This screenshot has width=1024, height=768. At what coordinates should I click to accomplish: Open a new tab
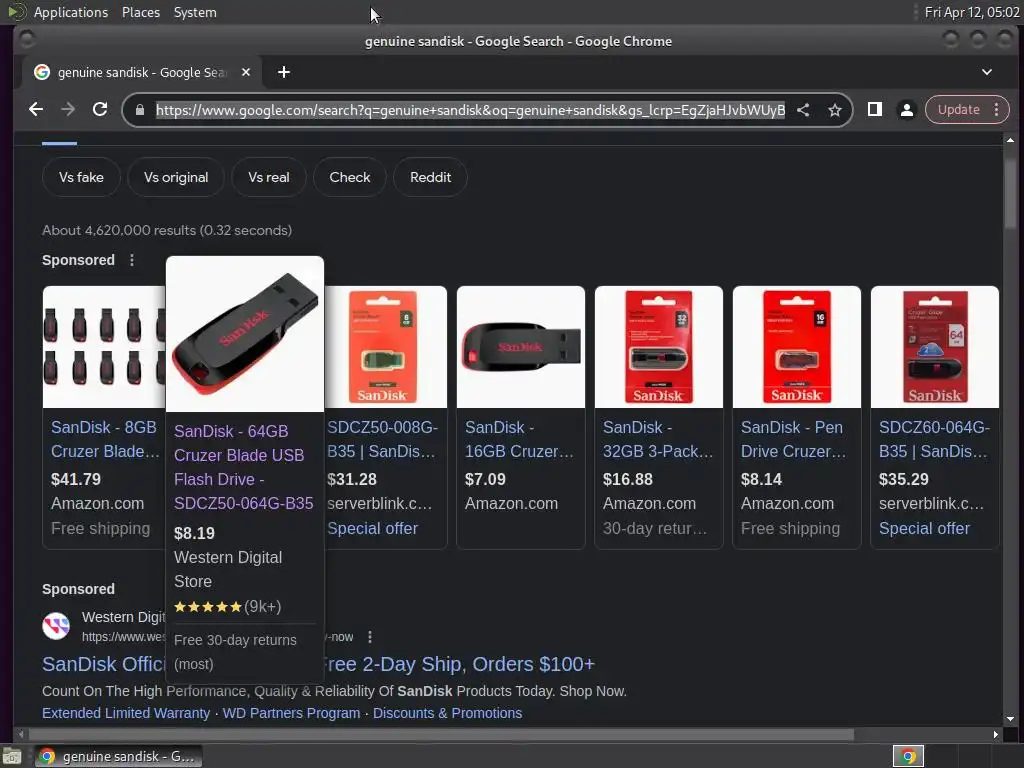point(283,72)
